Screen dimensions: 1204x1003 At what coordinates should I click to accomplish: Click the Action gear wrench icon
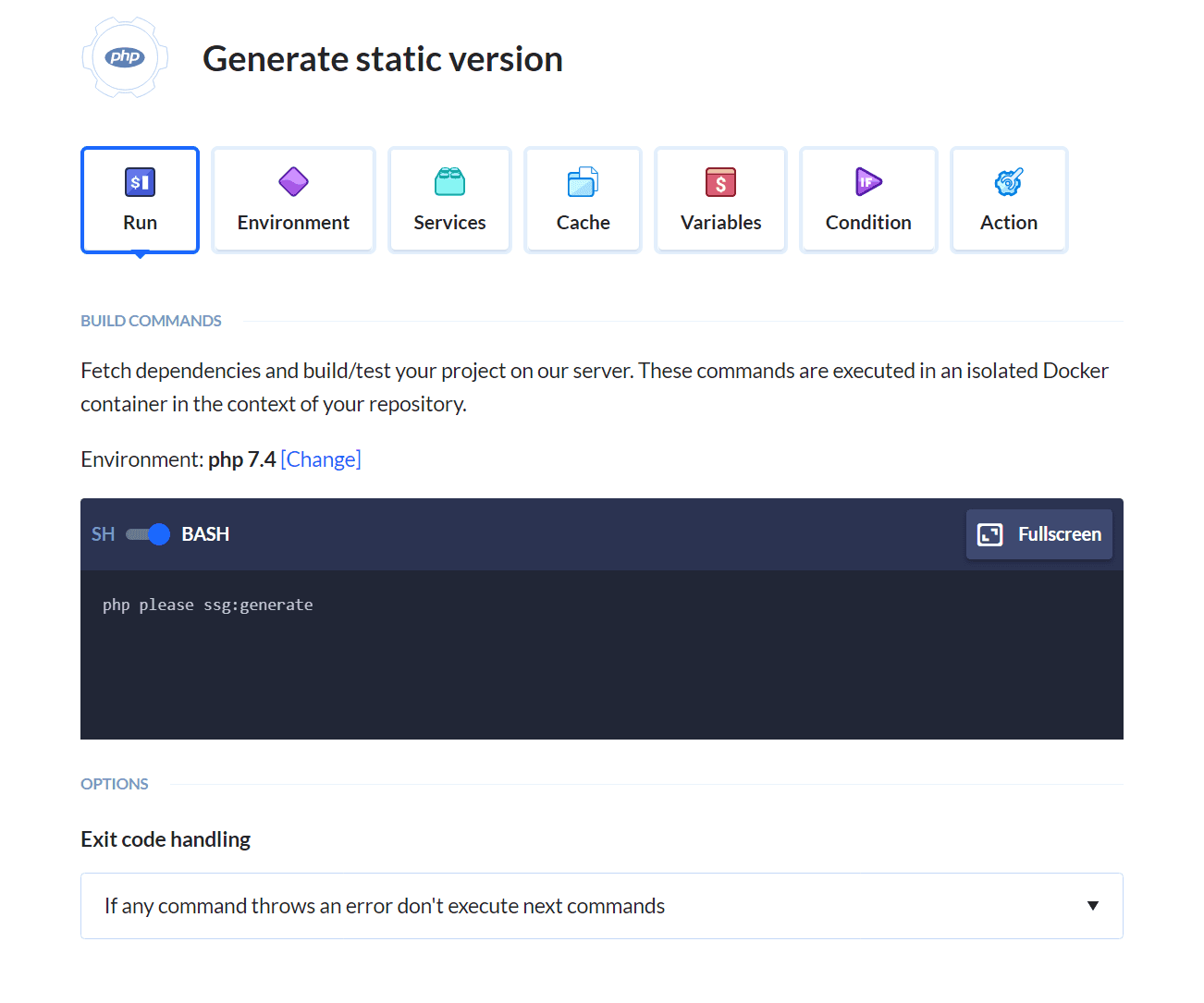tap(1008, 182)
